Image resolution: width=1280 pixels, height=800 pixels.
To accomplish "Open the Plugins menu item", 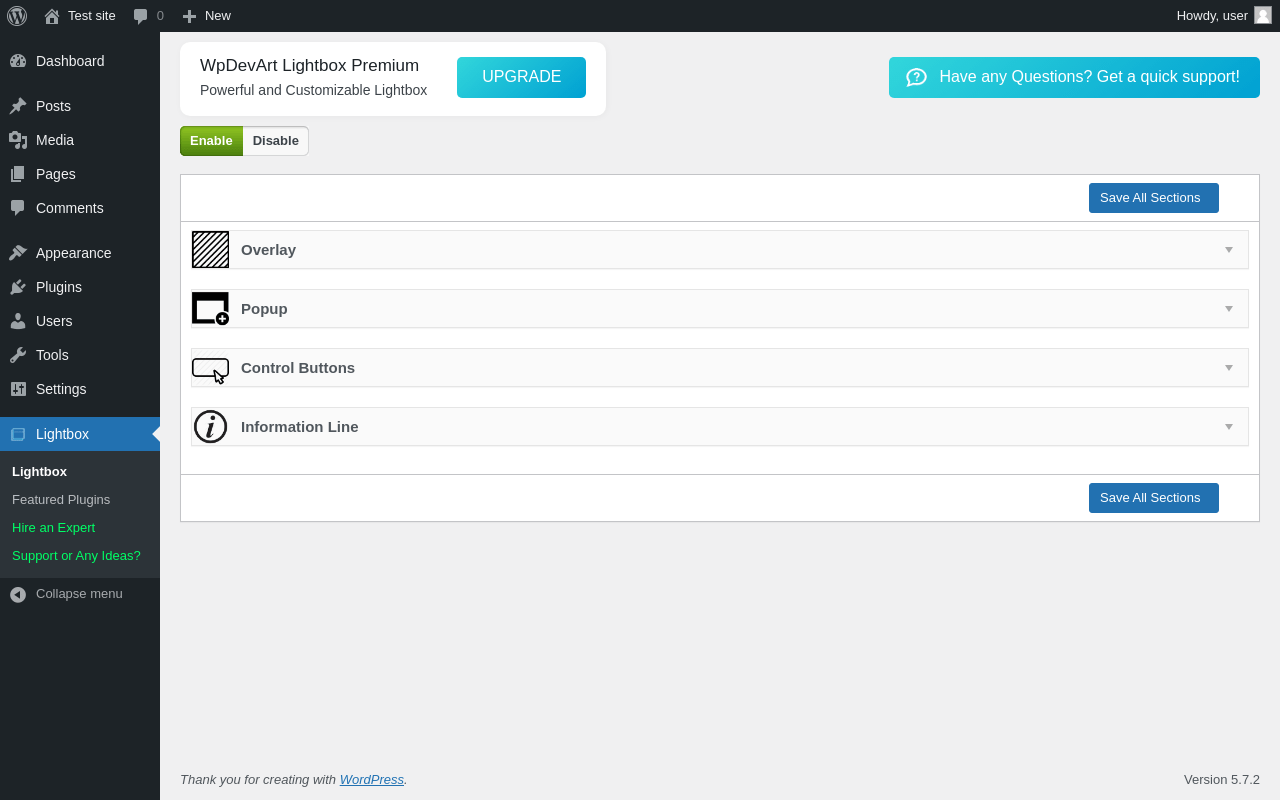I will coord(80,287).
